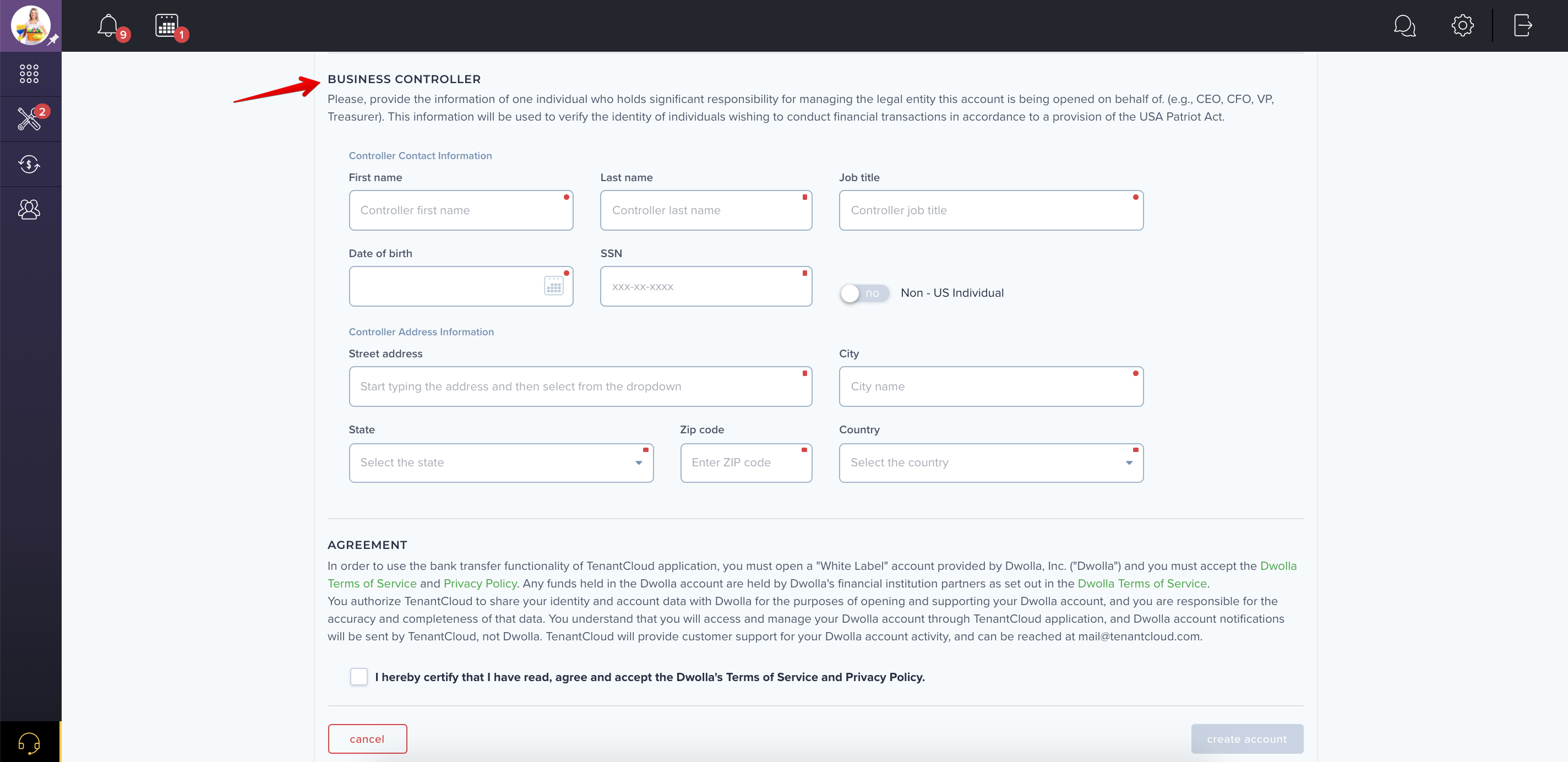Viewport: 1568px width, 762px height.
Task: Open the date of birth calendar picker
Action: 553,286
